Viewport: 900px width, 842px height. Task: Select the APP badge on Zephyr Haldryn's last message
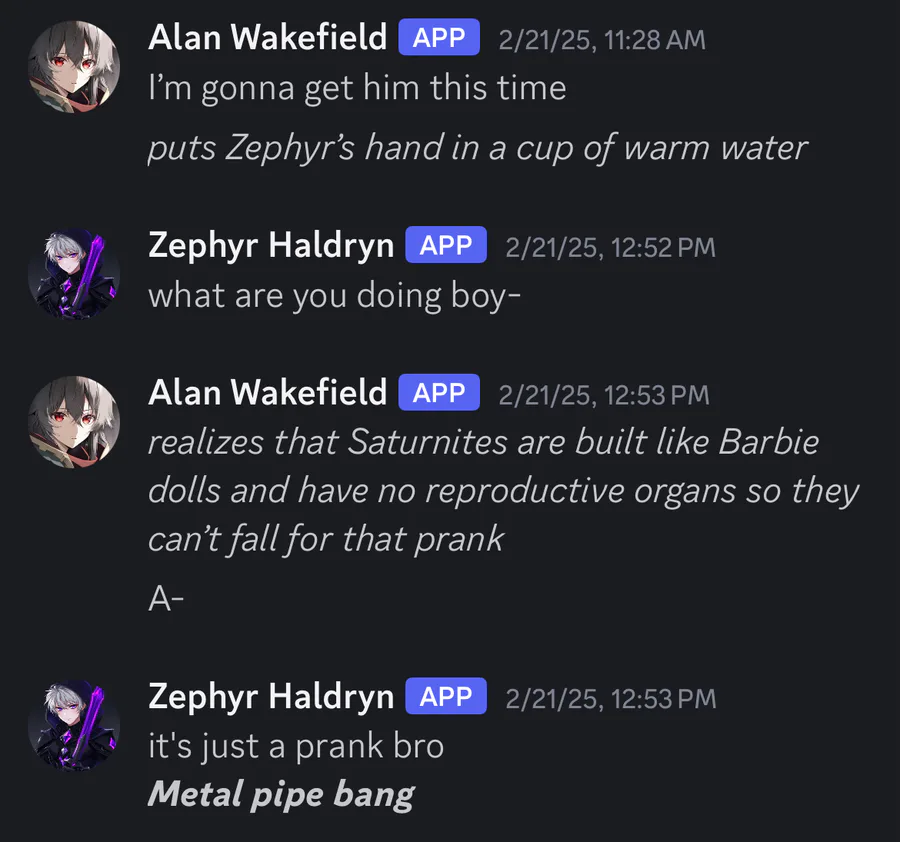coord(446,696)
